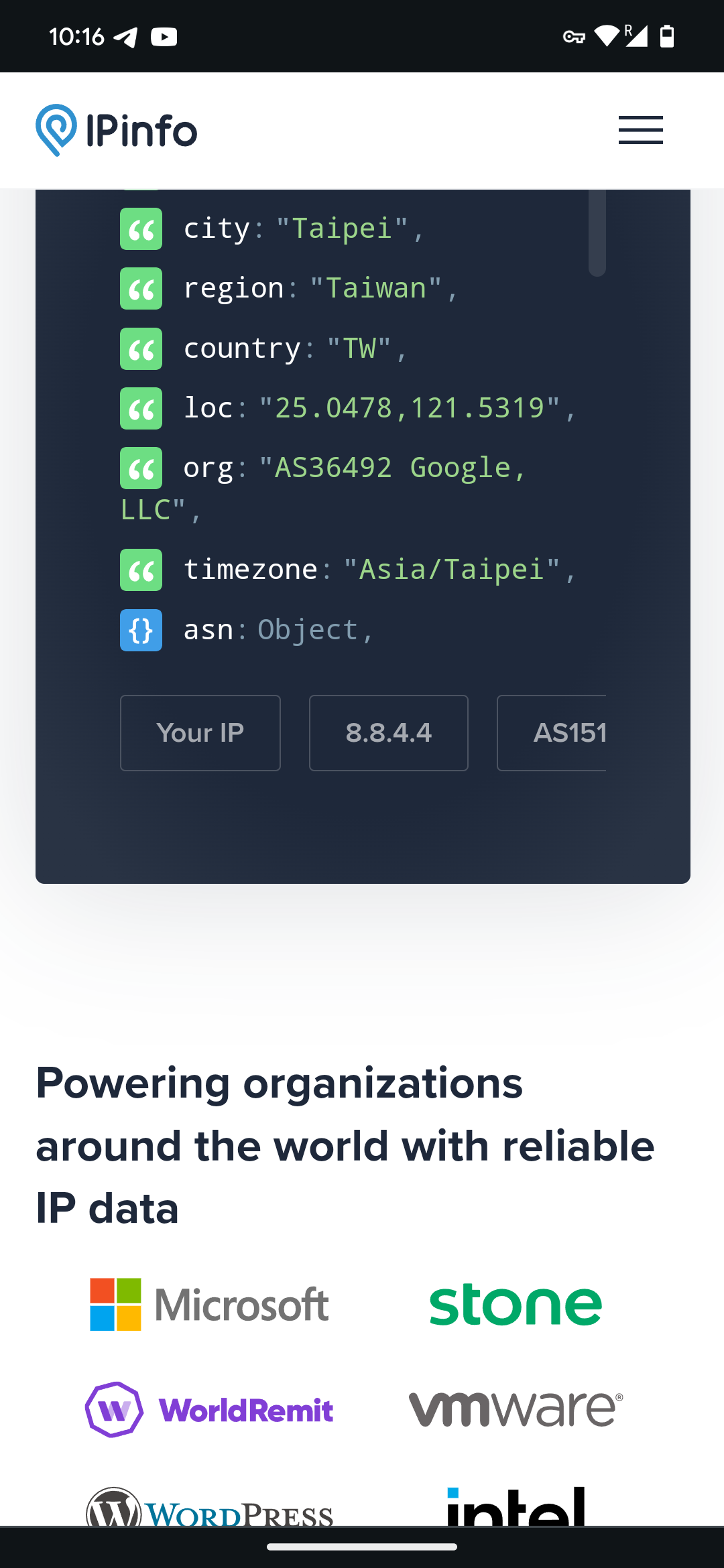Viewport: 724px width, 1568px height.
Task: Select the AS151 example button
Action: point(552,733)
